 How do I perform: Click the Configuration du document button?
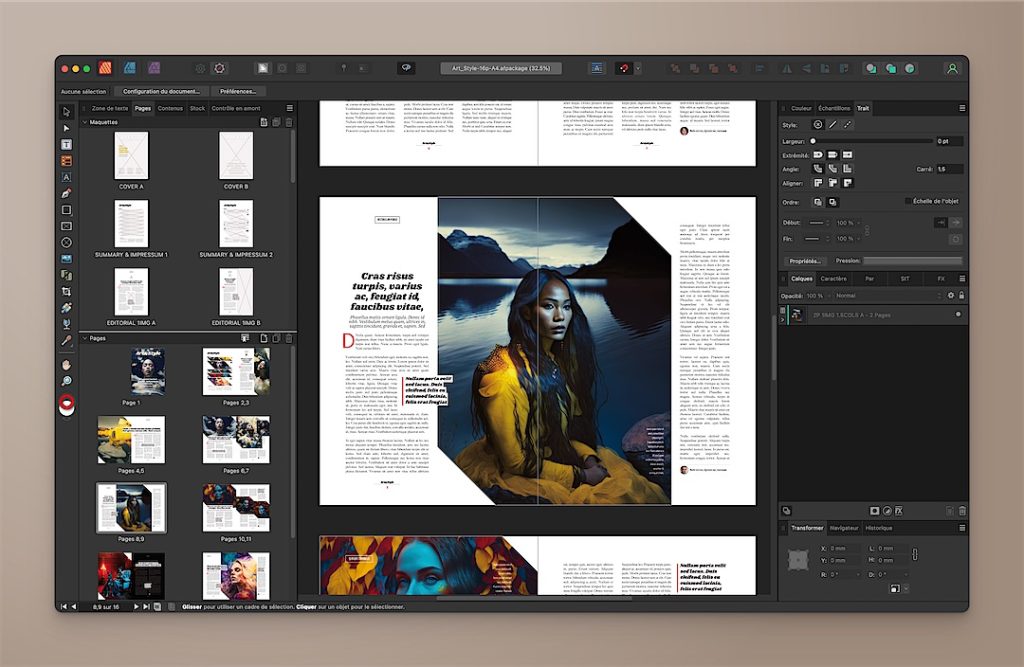coord(160,91)
